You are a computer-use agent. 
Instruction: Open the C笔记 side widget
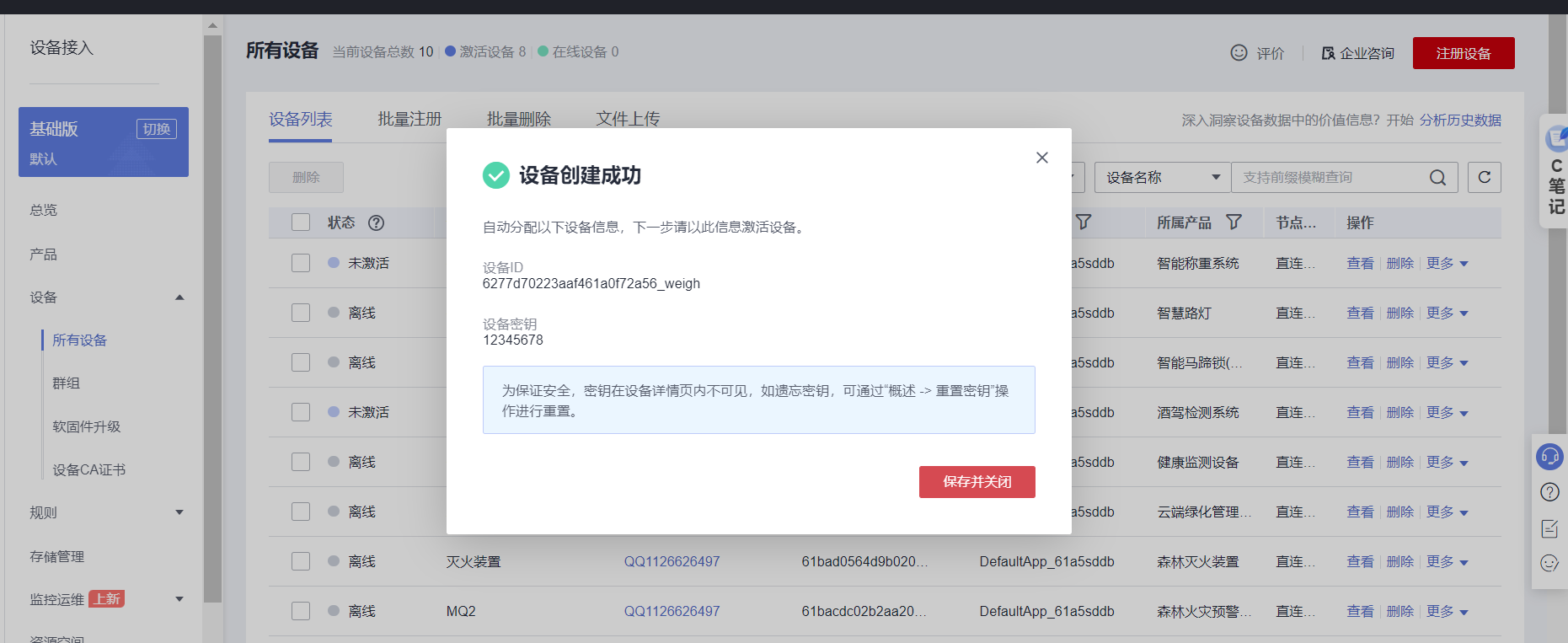1555,173
